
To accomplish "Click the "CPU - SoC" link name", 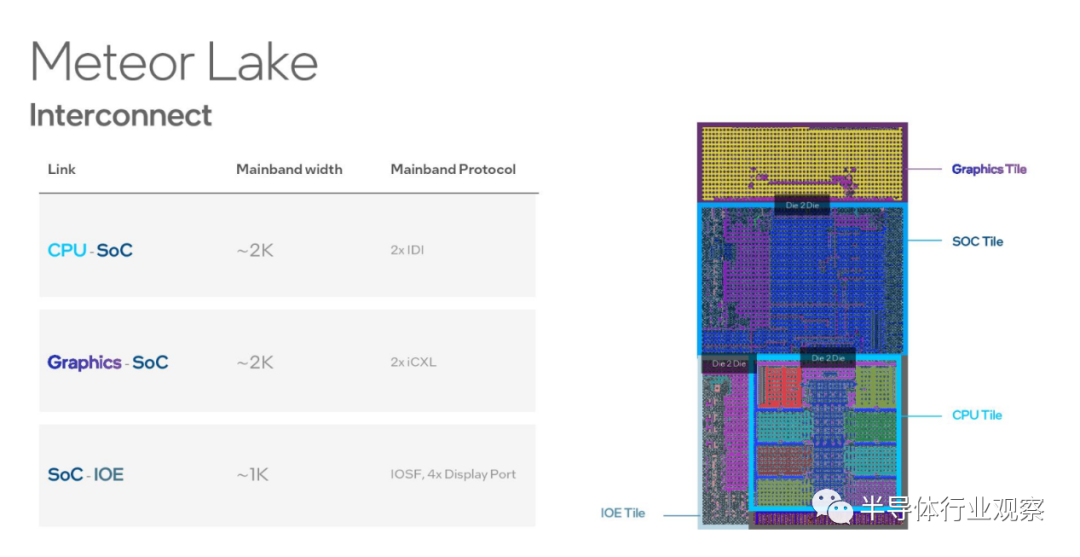I will coord(90,250).
